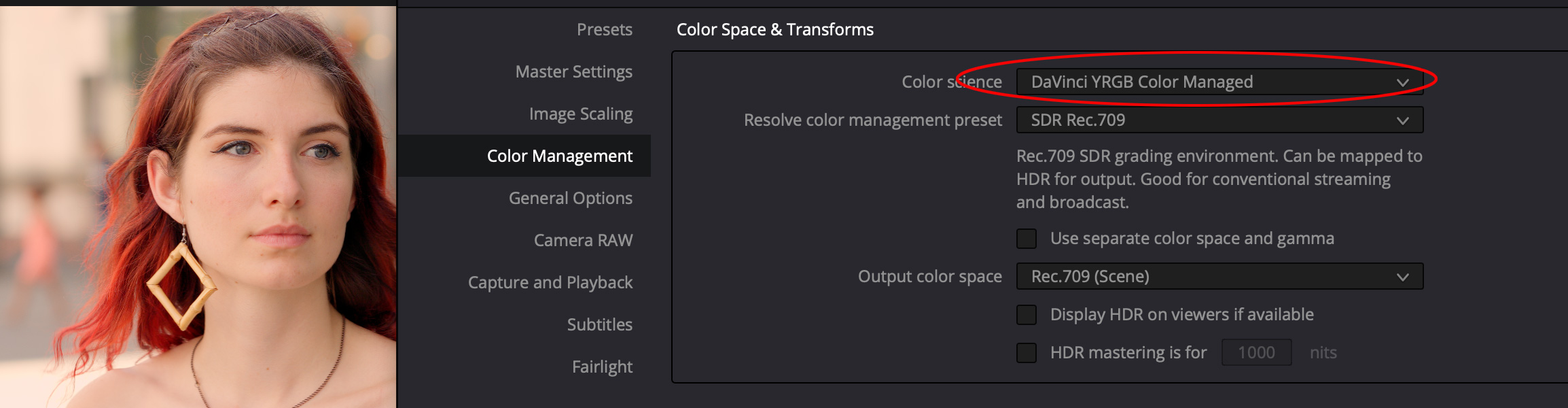Check Display HDR on viewers if available
The height and width of the screenshot is (408, 1568).
1027,315
